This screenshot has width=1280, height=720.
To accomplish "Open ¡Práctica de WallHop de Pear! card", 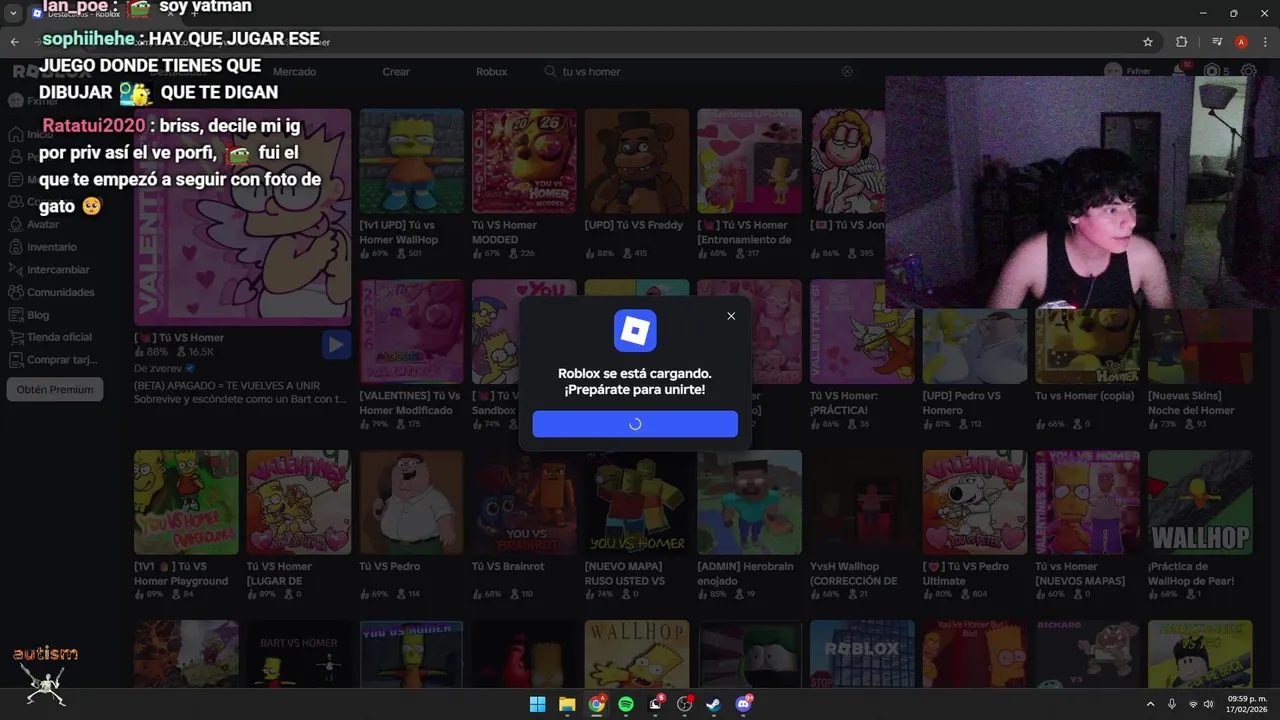I will click(x=1200, y=525).
